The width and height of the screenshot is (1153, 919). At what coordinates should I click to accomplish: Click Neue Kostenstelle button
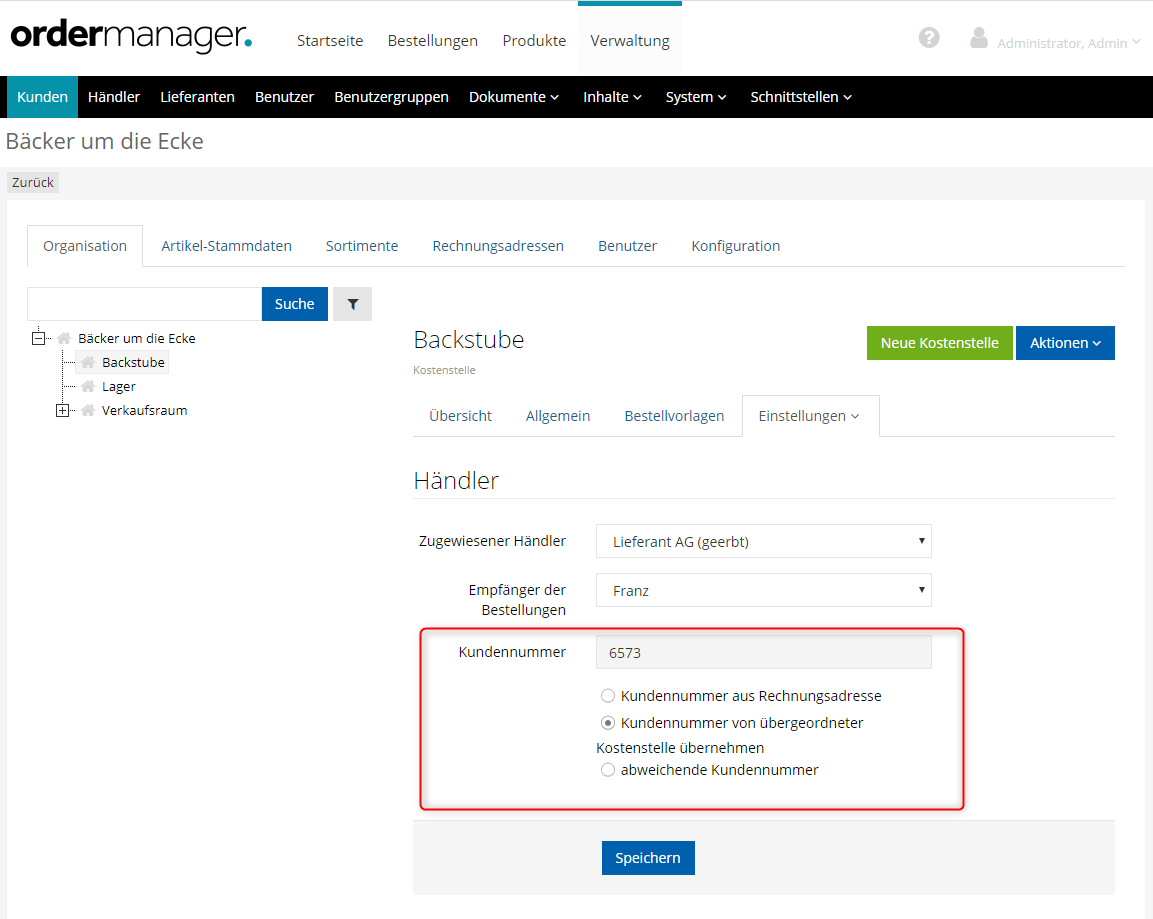point(939,343)
